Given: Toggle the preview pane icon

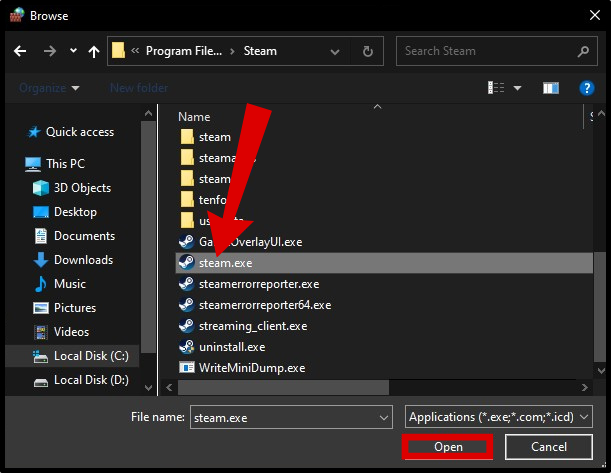Looking at the screenshot, I should 551,88.
